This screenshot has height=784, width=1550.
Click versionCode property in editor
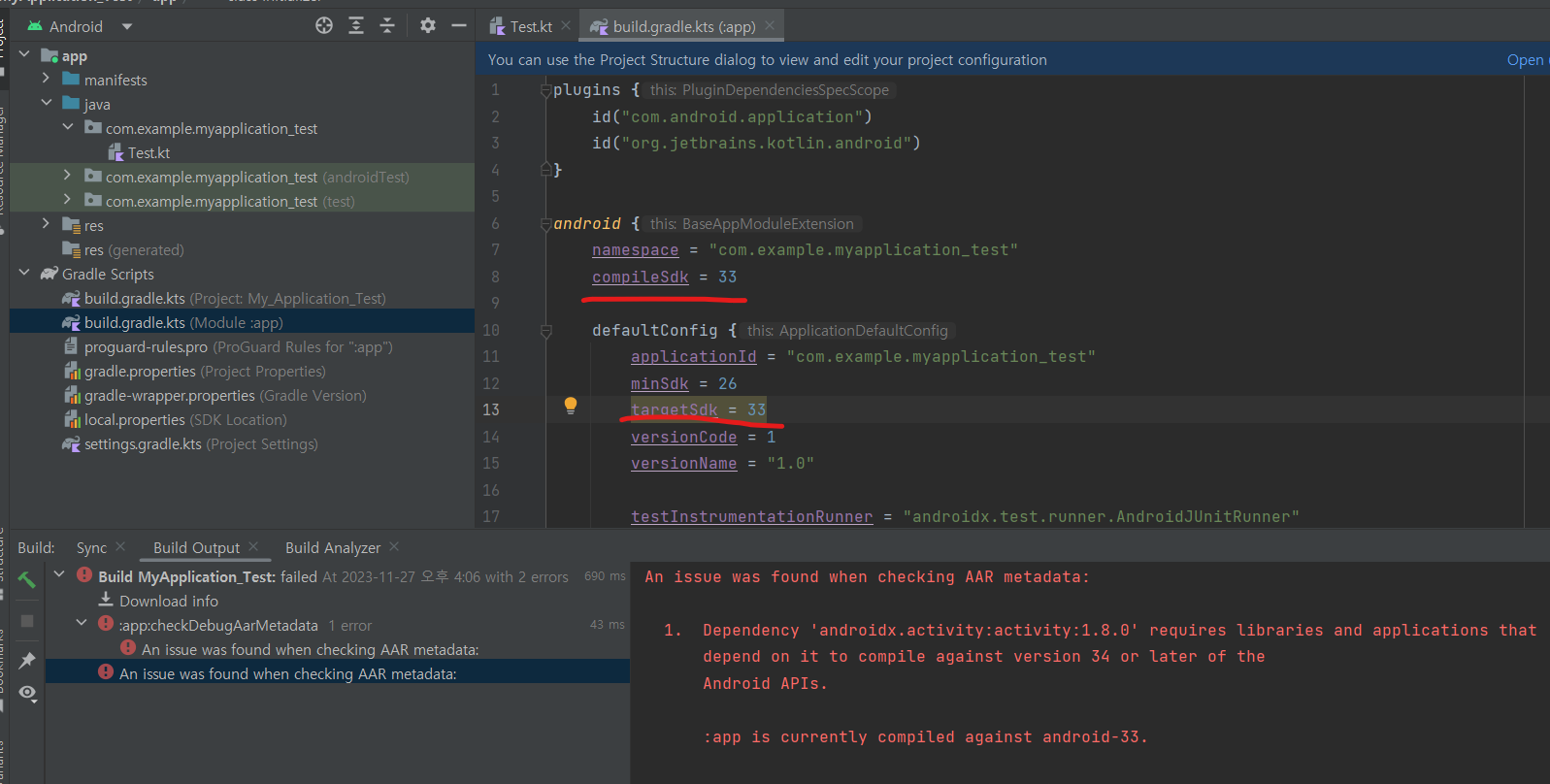coord(684,438)
